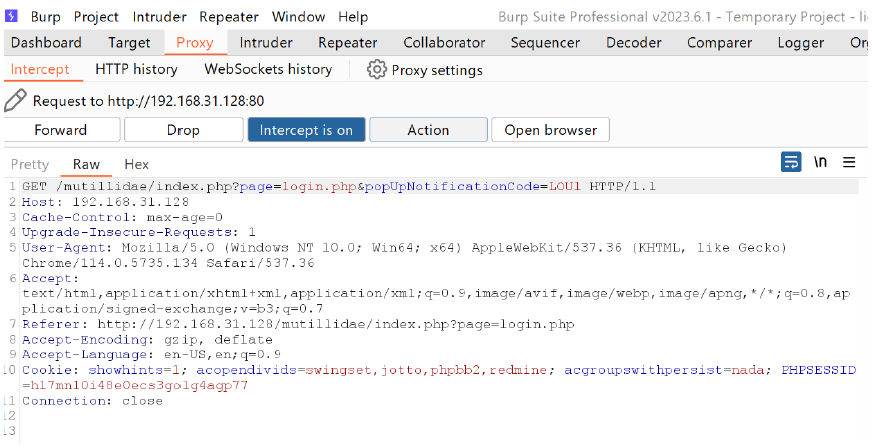Open the Logger tab

pos(801,43)
